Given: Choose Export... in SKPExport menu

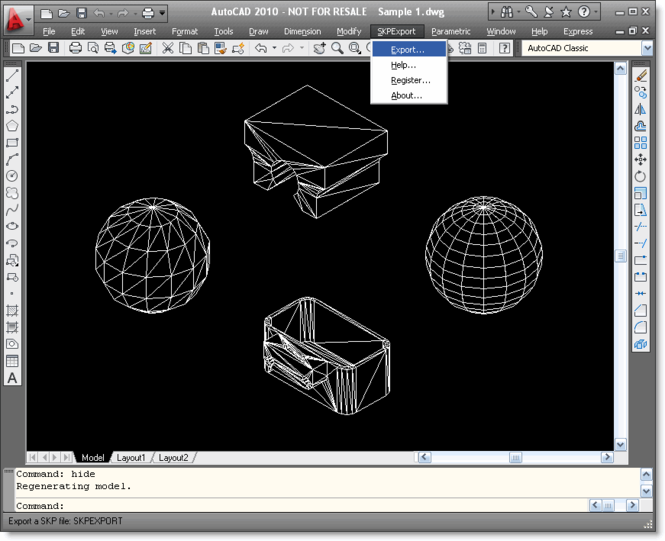Looking at the screenshot, I should click(409, 50).
